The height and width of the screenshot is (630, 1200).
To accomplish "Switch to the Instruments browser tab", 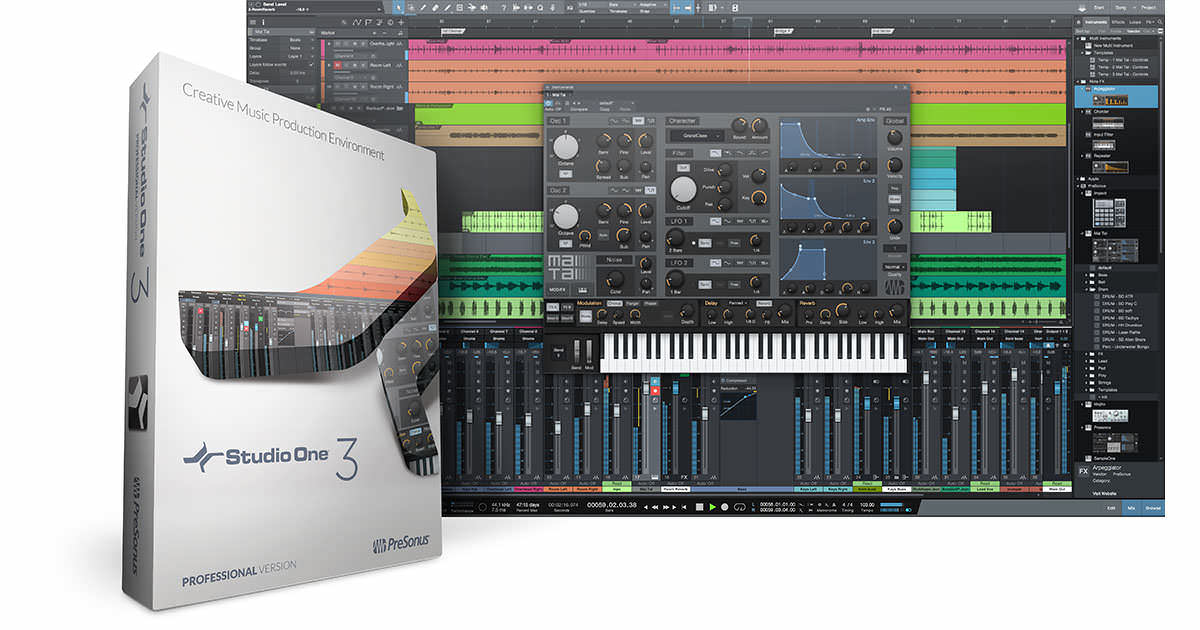I will coord(1094,21).
